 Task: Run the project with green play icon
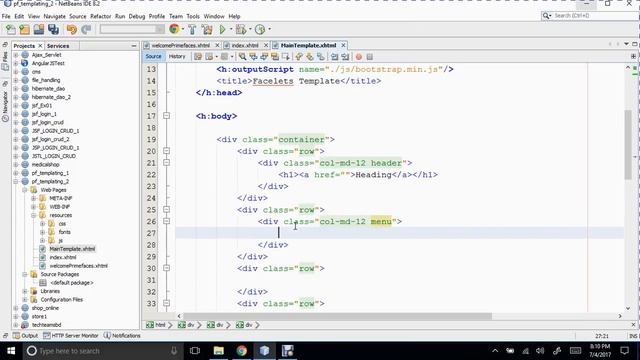222,29
